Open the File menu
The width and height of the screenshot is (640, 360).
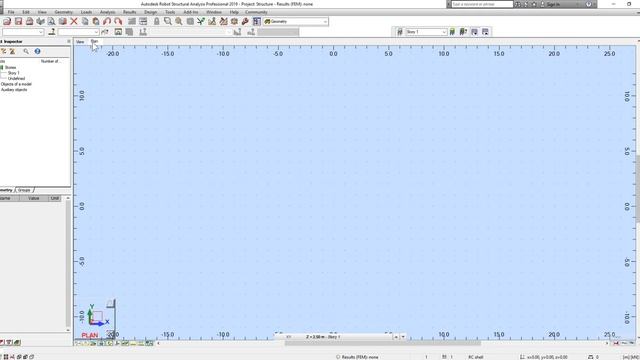(x=11, y=12)
